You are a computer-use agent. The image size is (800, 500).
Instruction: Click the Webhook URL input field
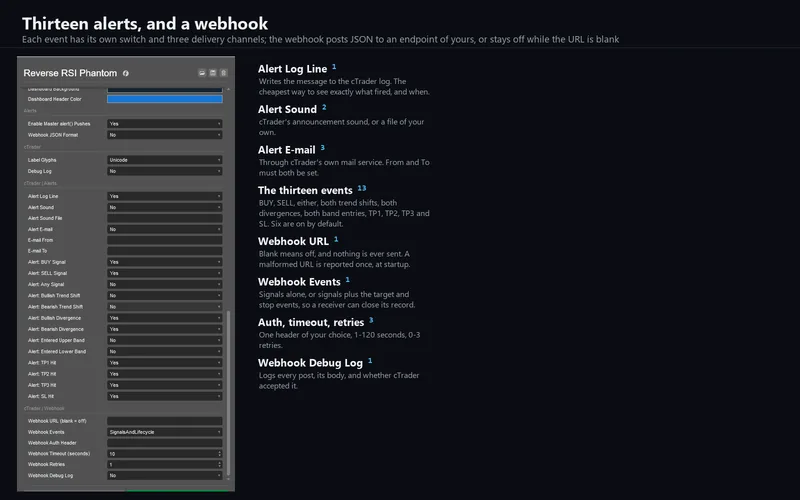coord(165,421)
